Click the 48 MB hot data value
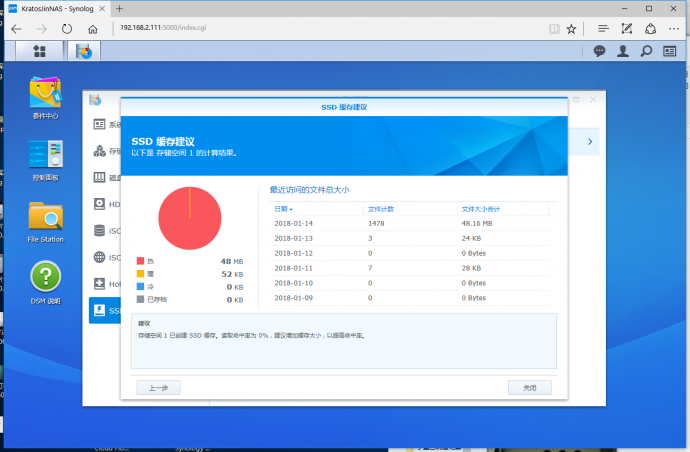 232,261
